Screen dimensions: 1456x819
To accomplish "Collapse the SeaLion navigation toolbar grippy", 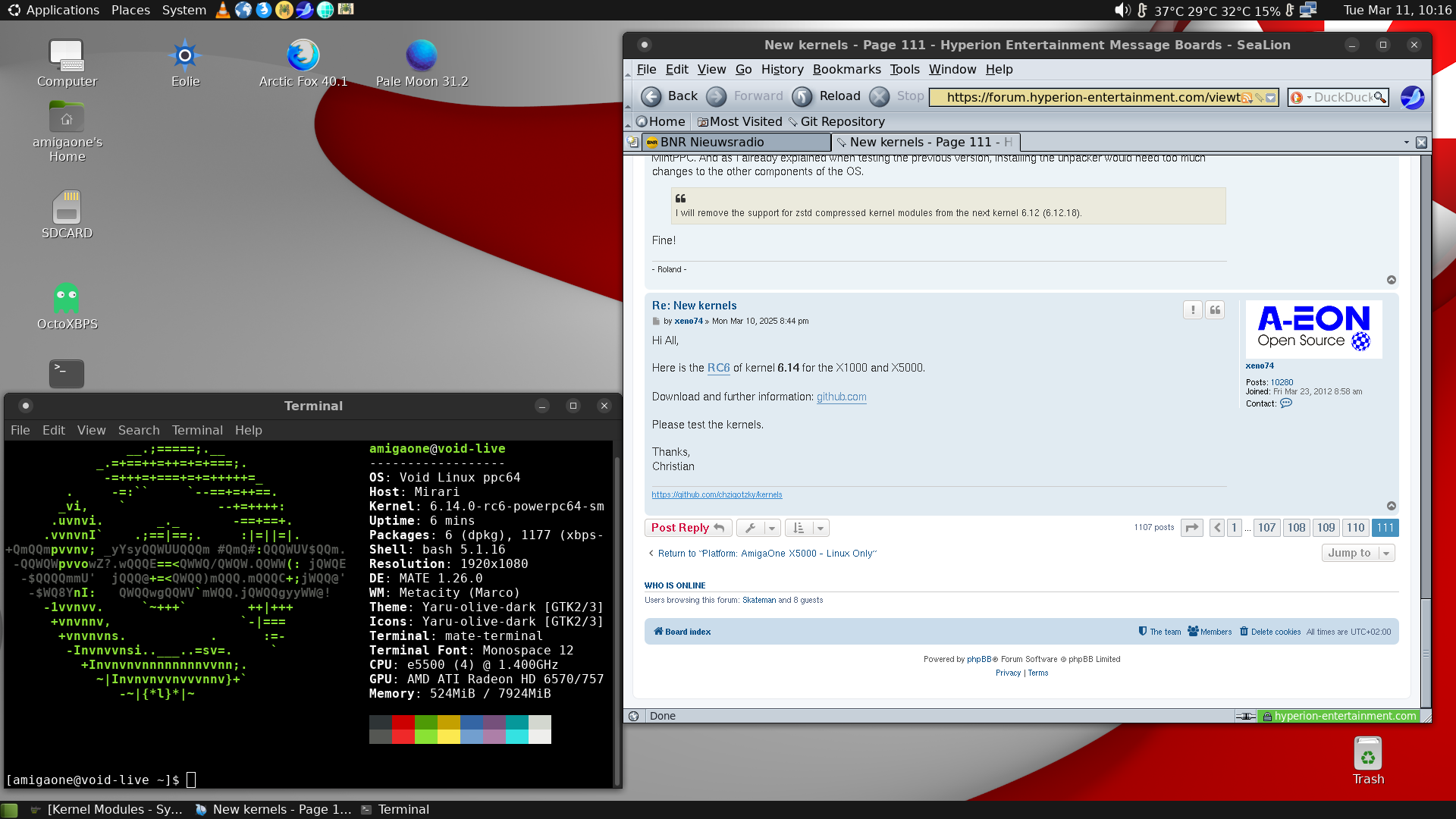I will 628,97.
